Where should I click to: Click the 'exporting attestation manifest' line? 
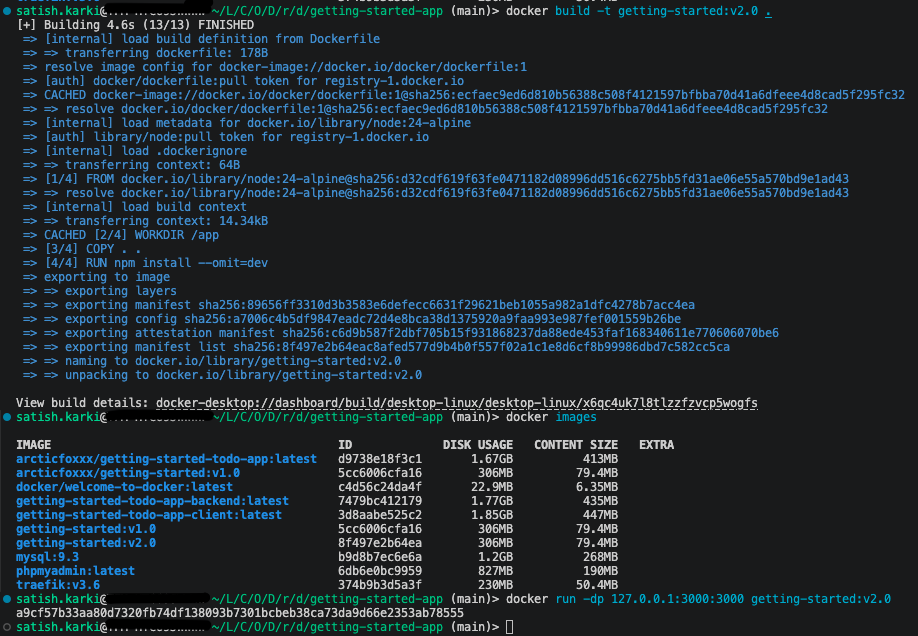(x=401, y=333)
